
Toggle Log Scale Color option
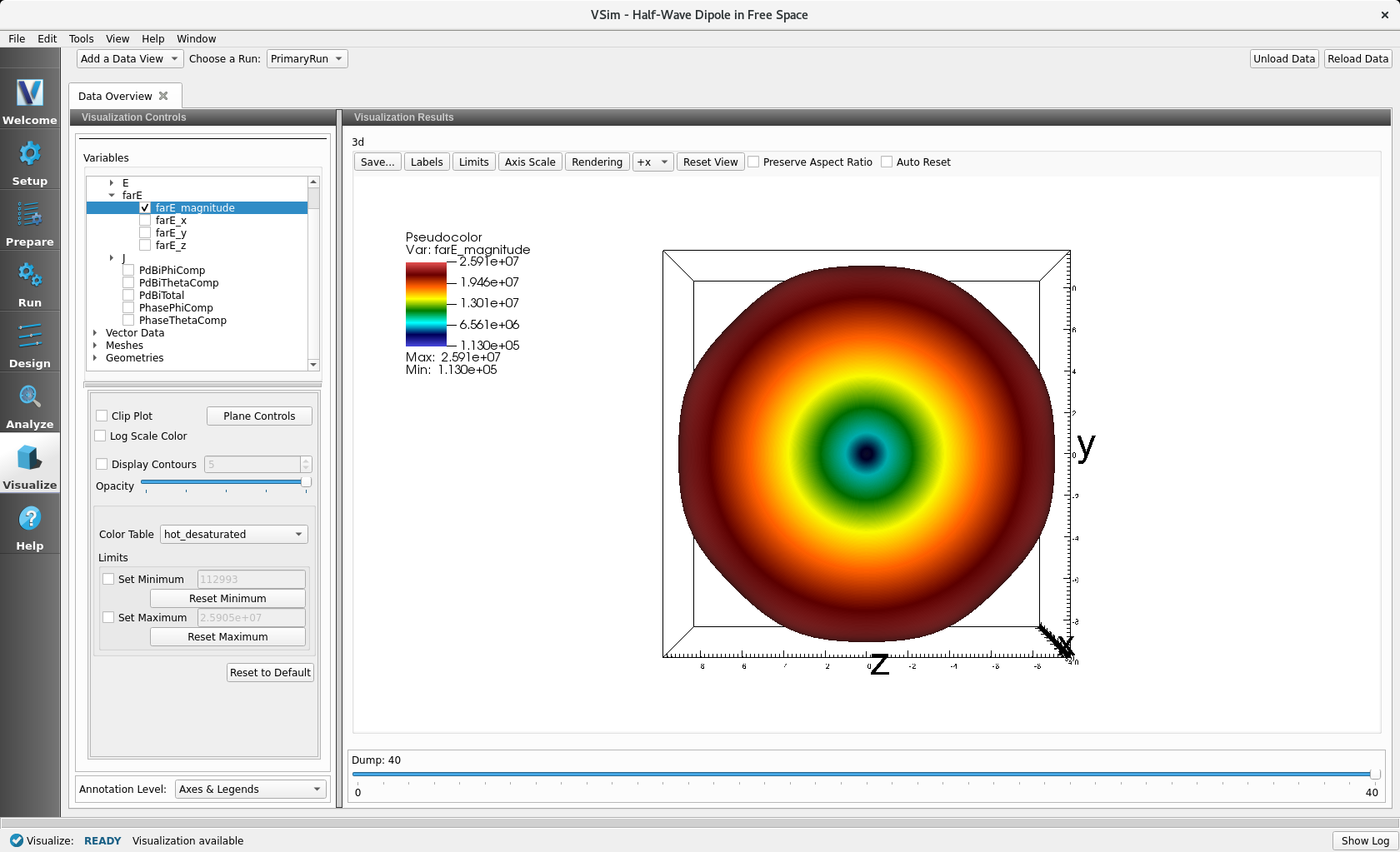101,436
